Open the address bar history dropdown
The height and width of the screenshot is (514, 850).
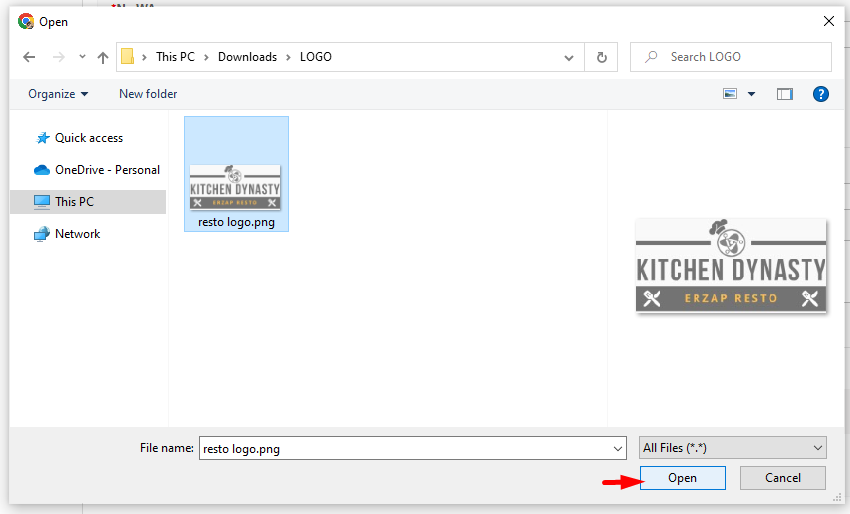point(569,57)
